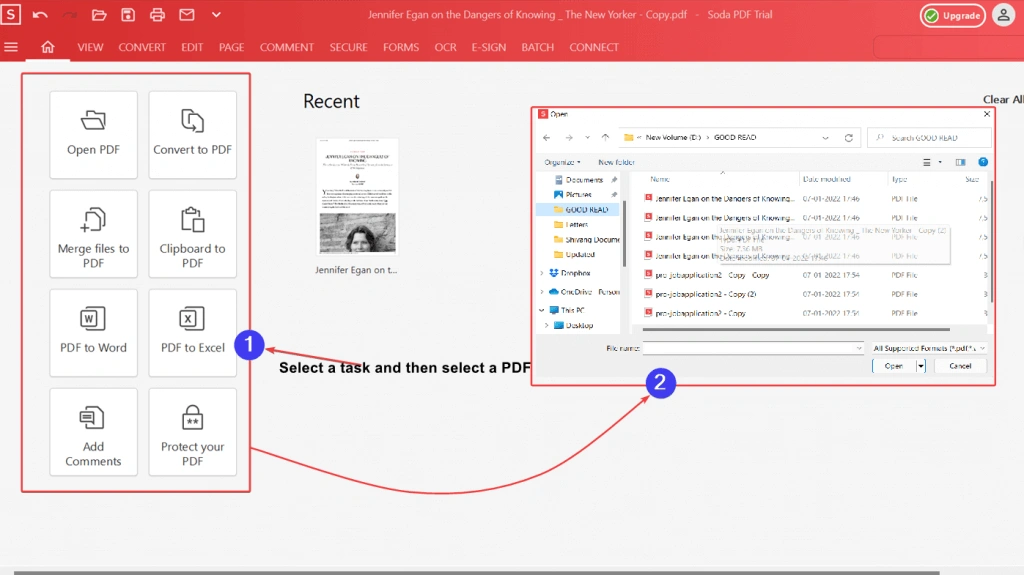Screen dimensions: 1024x575
Task: Open the CONNECT tab
Action: pos(594,47)
